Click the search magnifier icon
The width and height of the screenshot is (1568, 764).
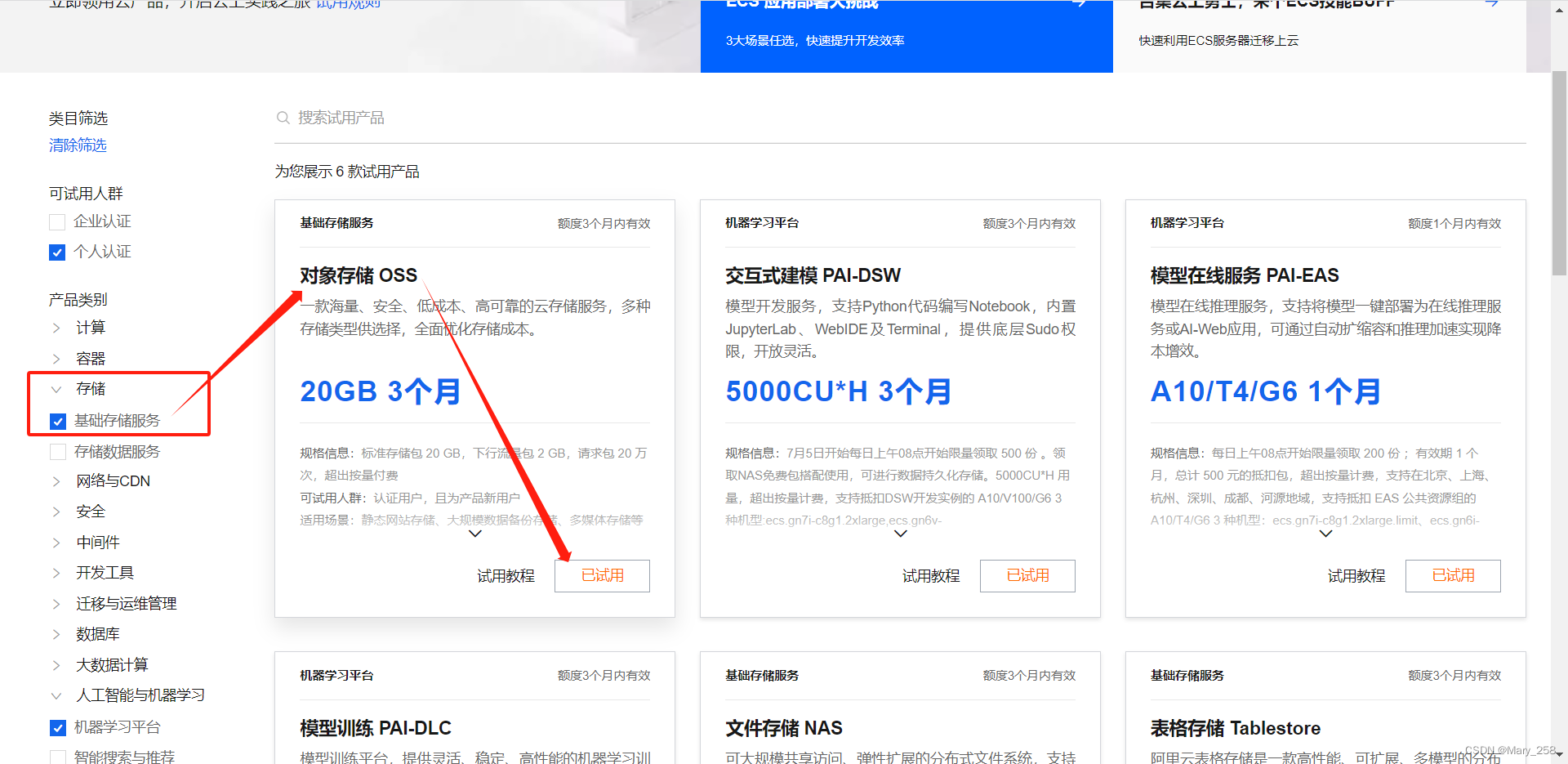283,117
